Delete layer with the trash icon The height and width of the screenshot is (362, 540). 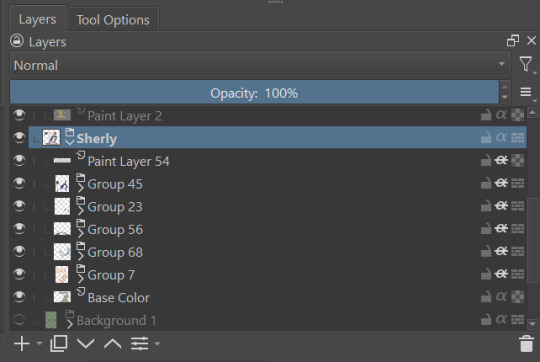(x=526, y=343)
